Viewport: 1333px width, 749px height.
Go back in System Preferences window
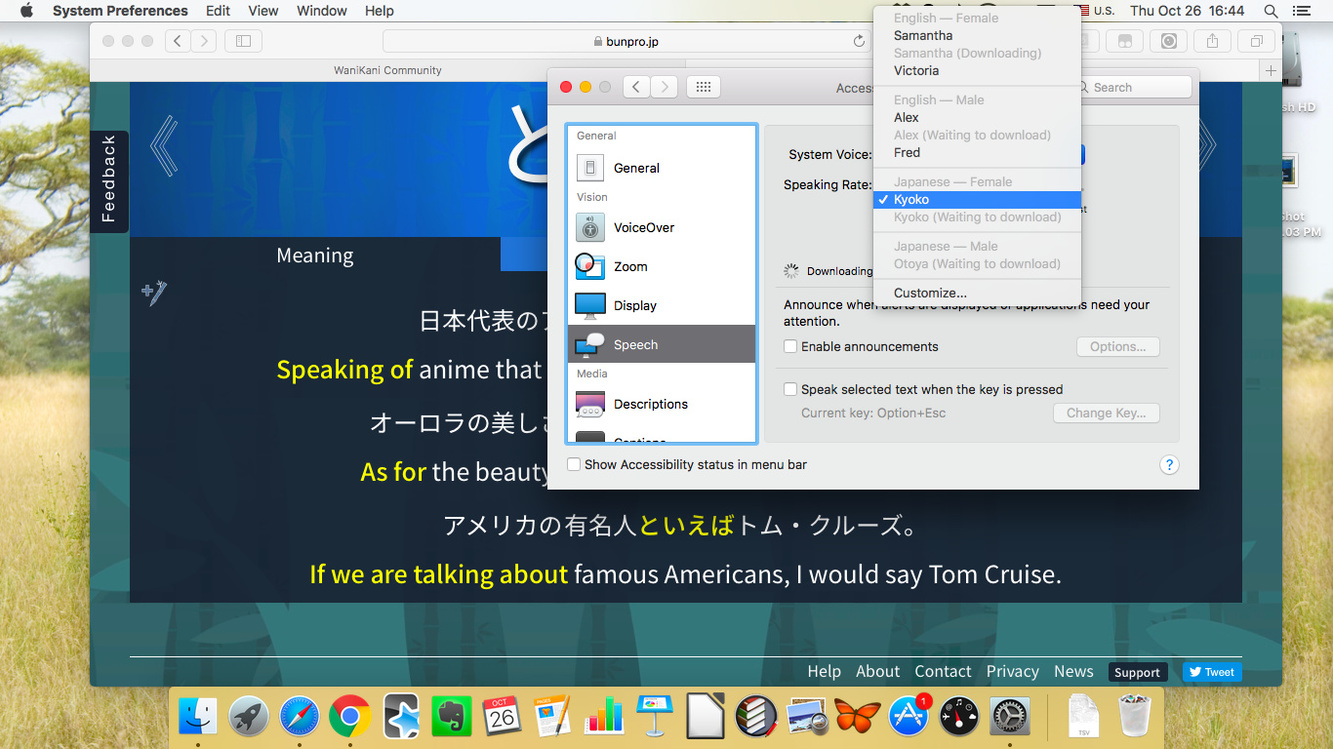(637, 87)
